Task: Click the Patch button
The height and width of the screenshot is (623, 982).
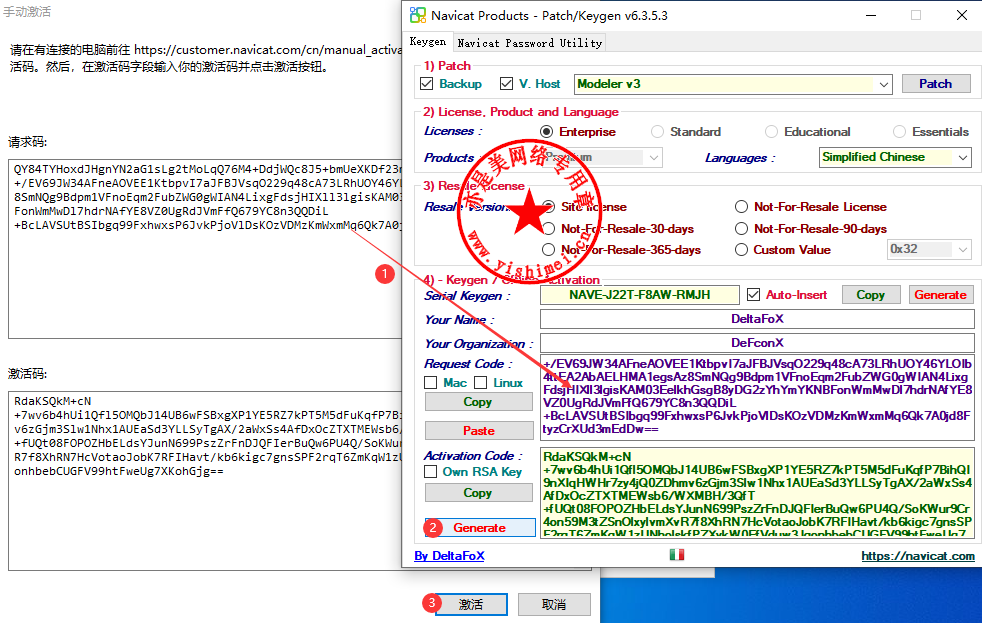Action: pos(936,84)
